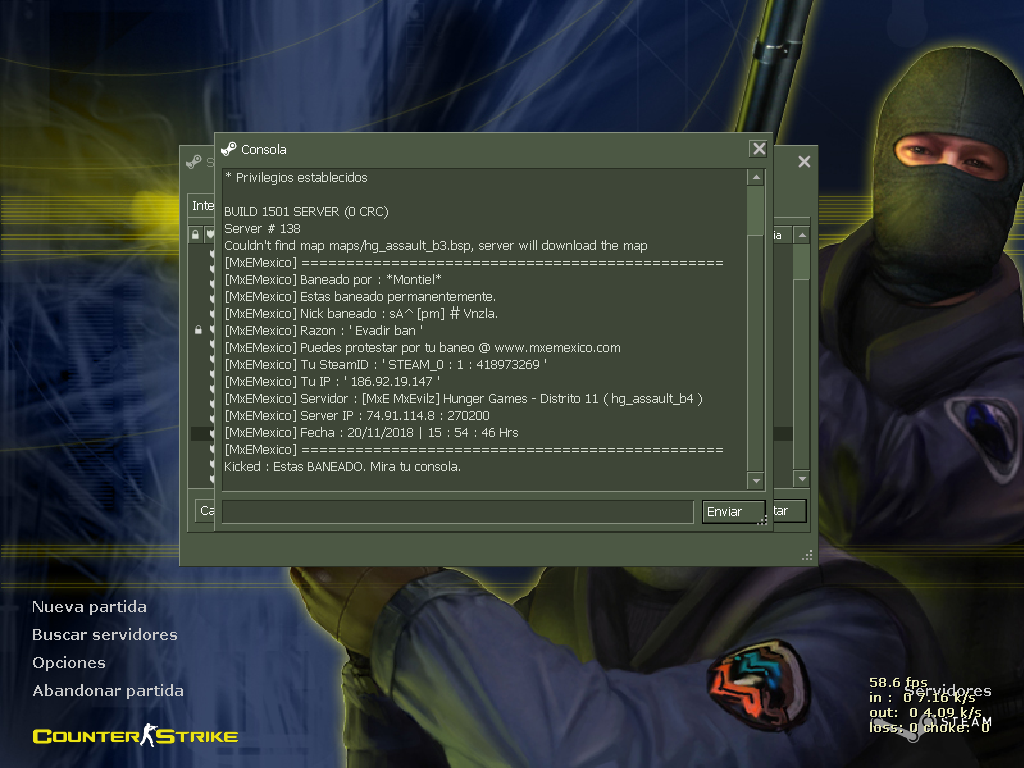The height and width of the screenshot is (768, 1024).
Task: Click the "Razon : ' Evadir ban '" line
Action: [x=324, y=330]
